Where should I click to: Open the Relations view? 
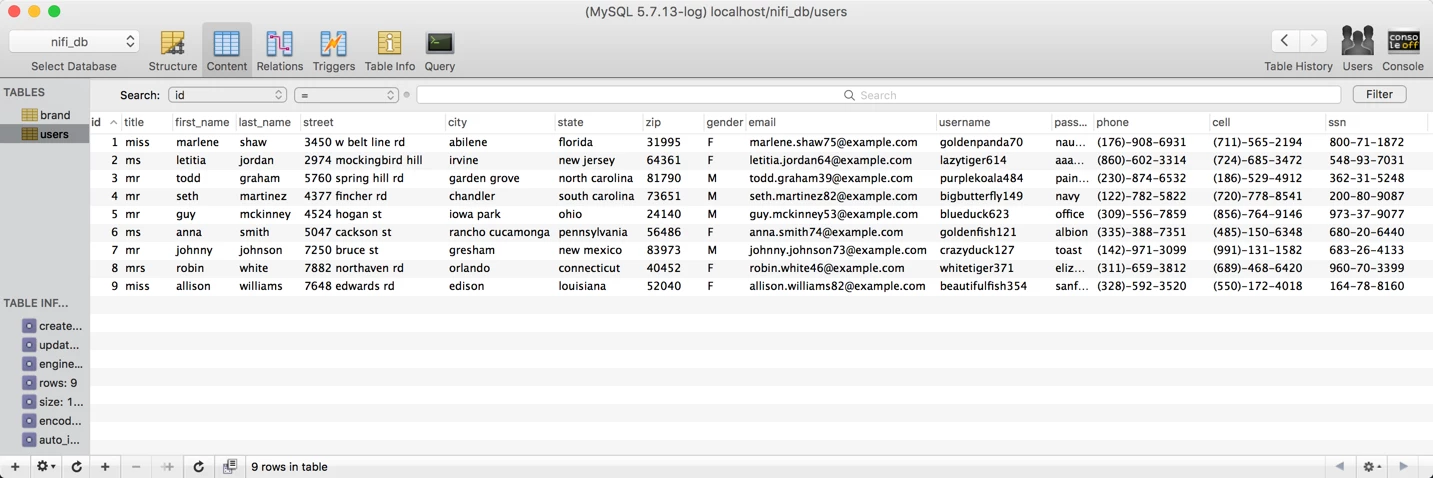point(279,50)
